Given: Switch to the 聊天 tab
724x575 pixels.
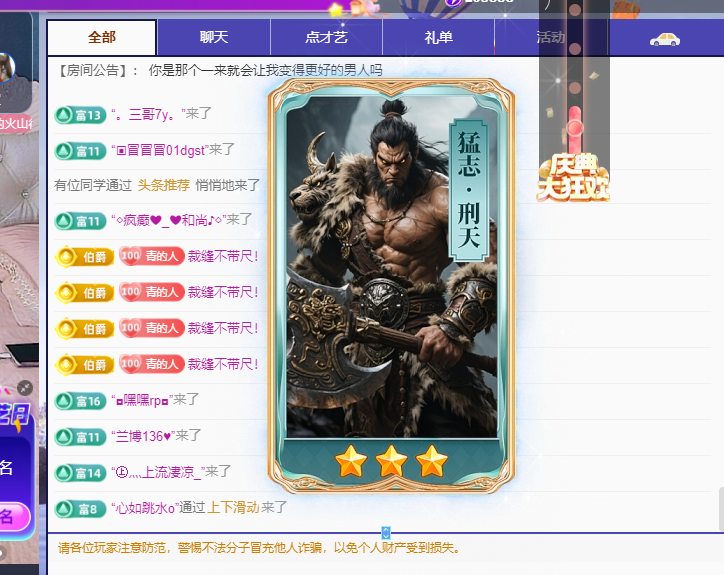Looking at the screenshot, I should coord(214,37).
